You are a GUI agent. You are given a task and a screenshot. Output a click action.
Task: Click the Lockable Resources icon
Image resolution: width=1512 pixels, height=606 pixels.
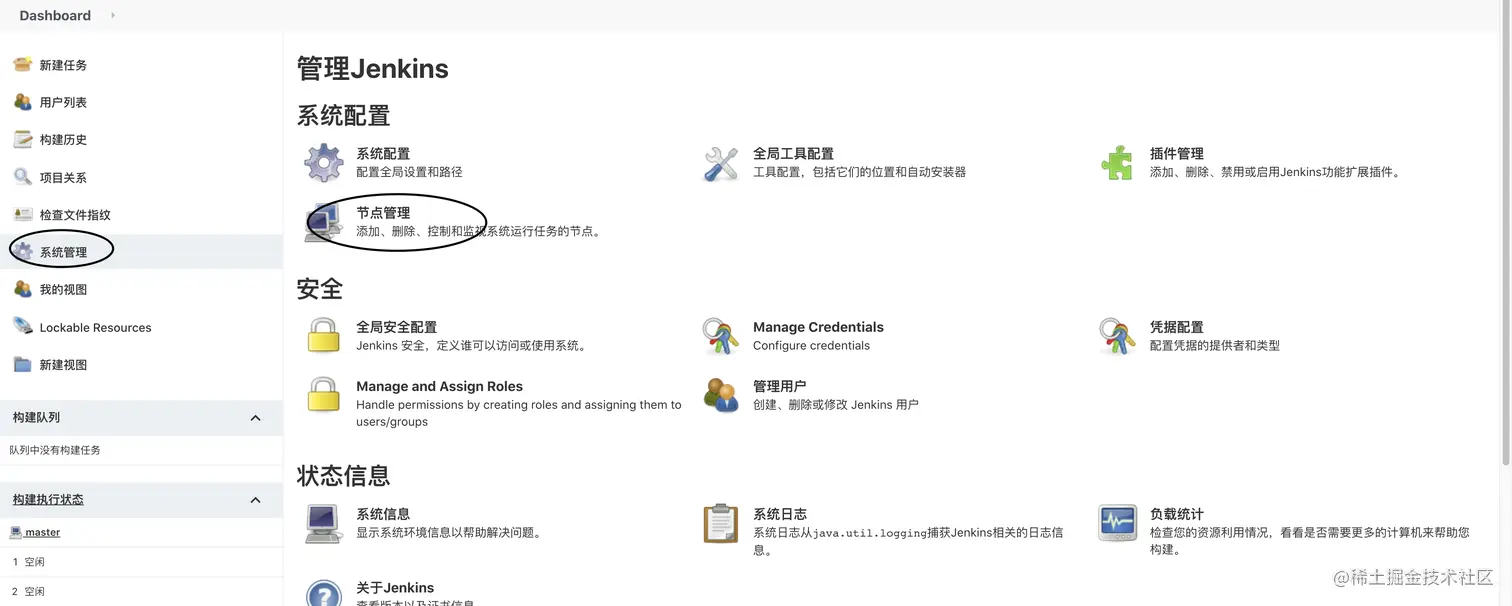(22, 326)
